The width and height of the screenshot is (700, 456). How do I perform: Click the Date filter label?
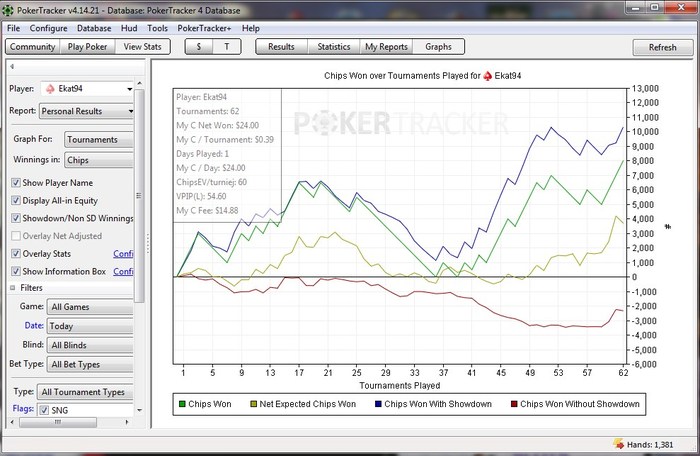click(34, 326)
